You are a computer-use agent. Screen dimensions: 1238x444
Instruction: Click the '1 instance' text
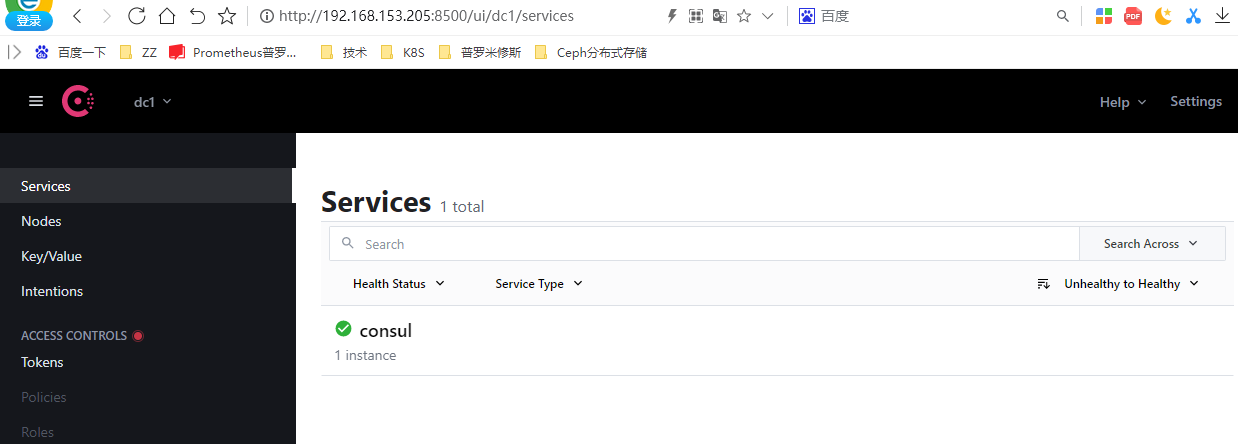coord(365,355)
